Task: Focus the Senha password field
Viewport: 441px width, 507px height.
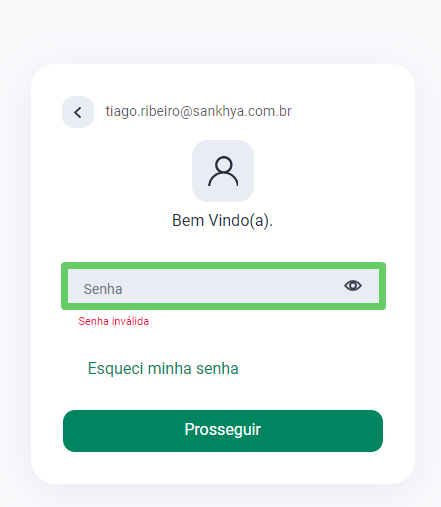Action: [223, 286]
